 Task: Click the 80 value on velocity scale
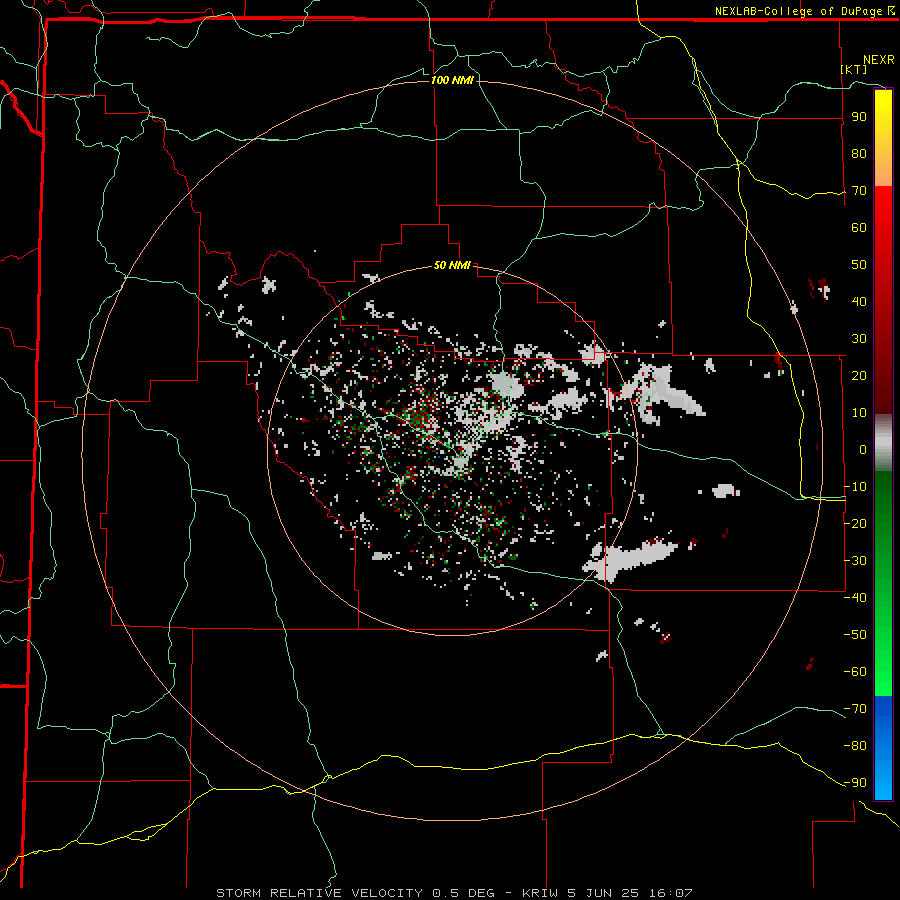[x=859, y=153]
